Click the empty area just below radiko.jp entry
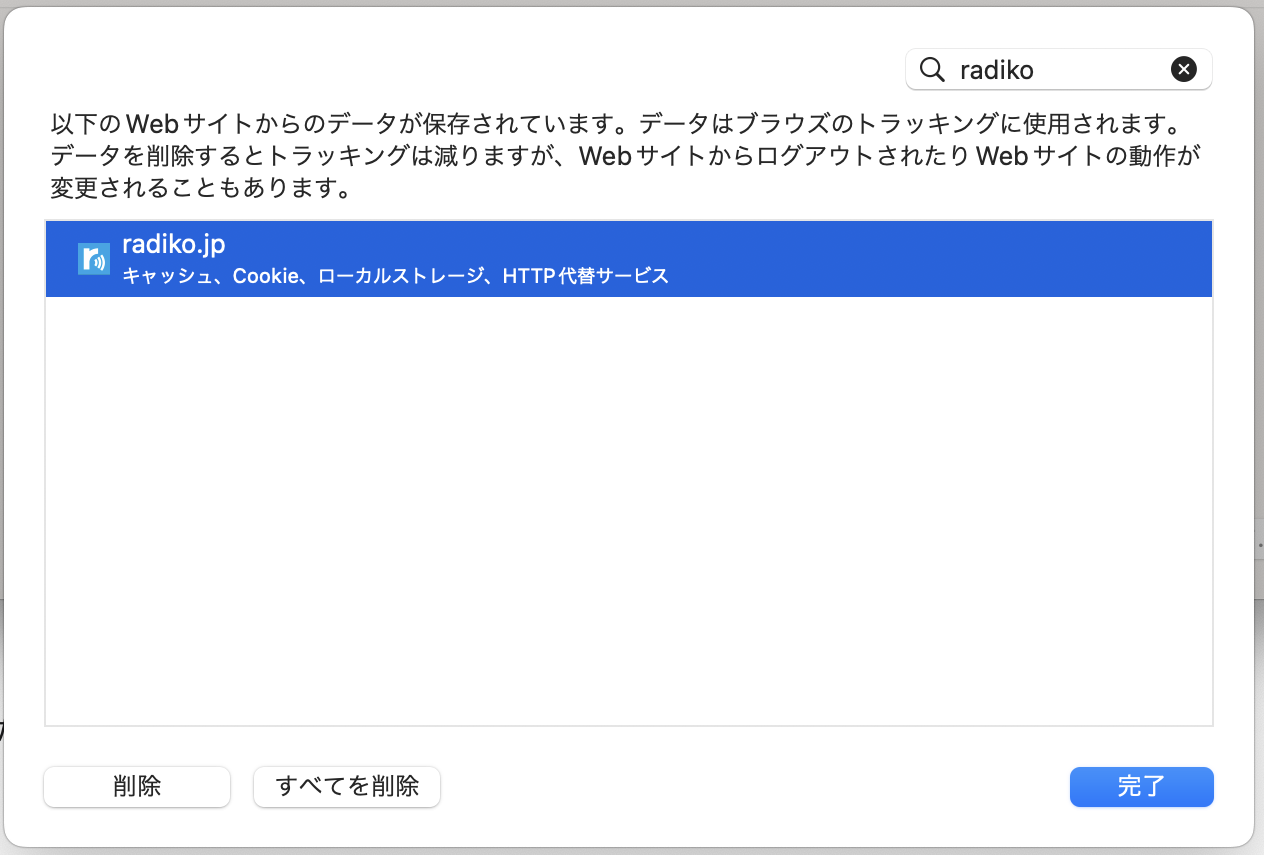This screenshot has height=855, width=1264. pos(628,330)
